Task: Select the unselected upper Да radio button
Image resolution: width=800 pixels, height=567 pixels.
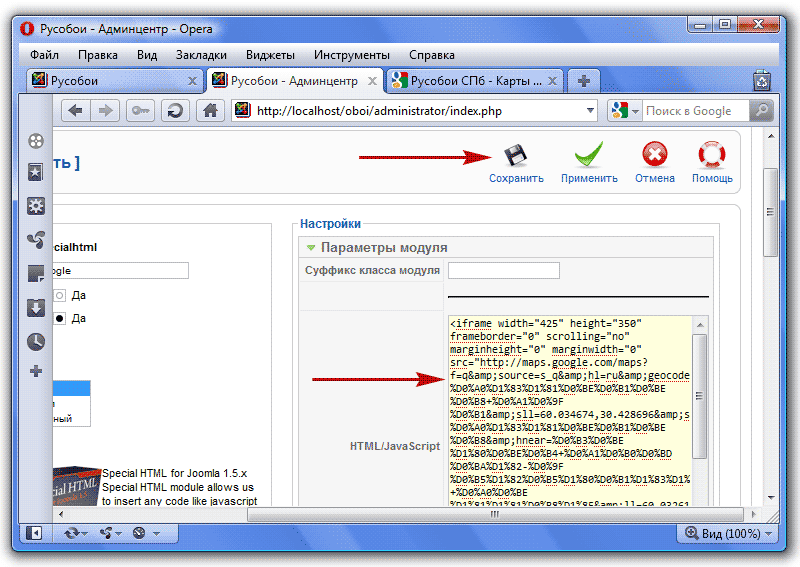Action: pos(60,296)
